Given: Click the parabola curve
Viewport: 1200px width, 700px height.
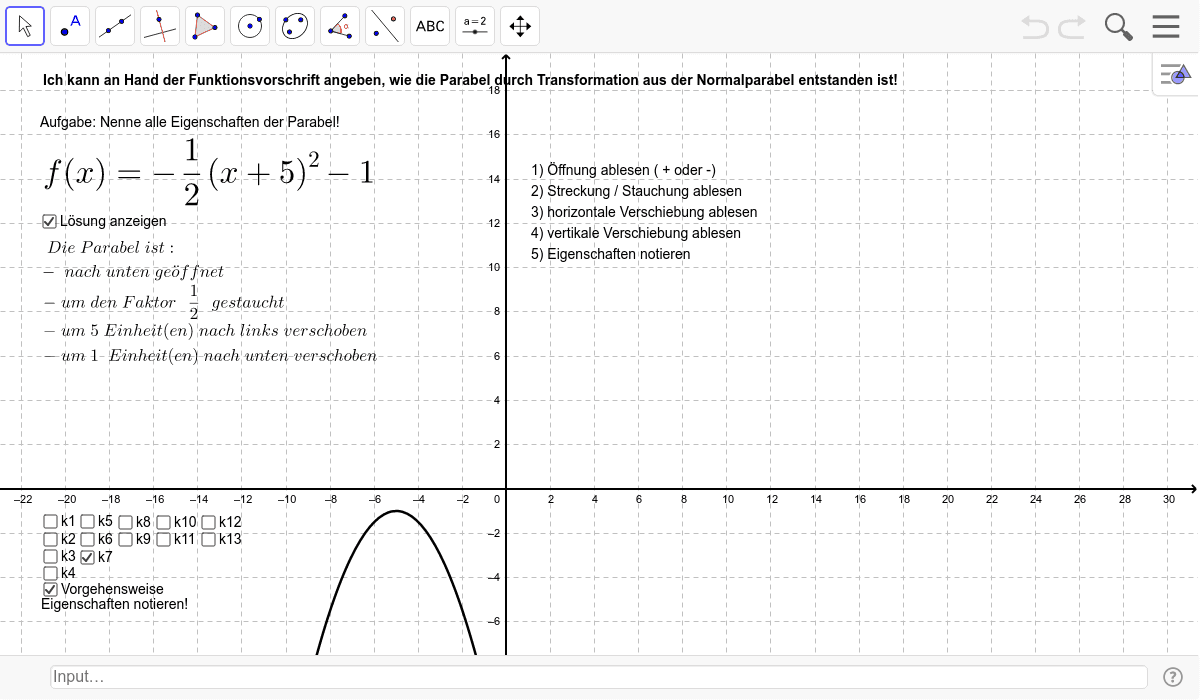Looking at the screenshot, I should 398,511.
